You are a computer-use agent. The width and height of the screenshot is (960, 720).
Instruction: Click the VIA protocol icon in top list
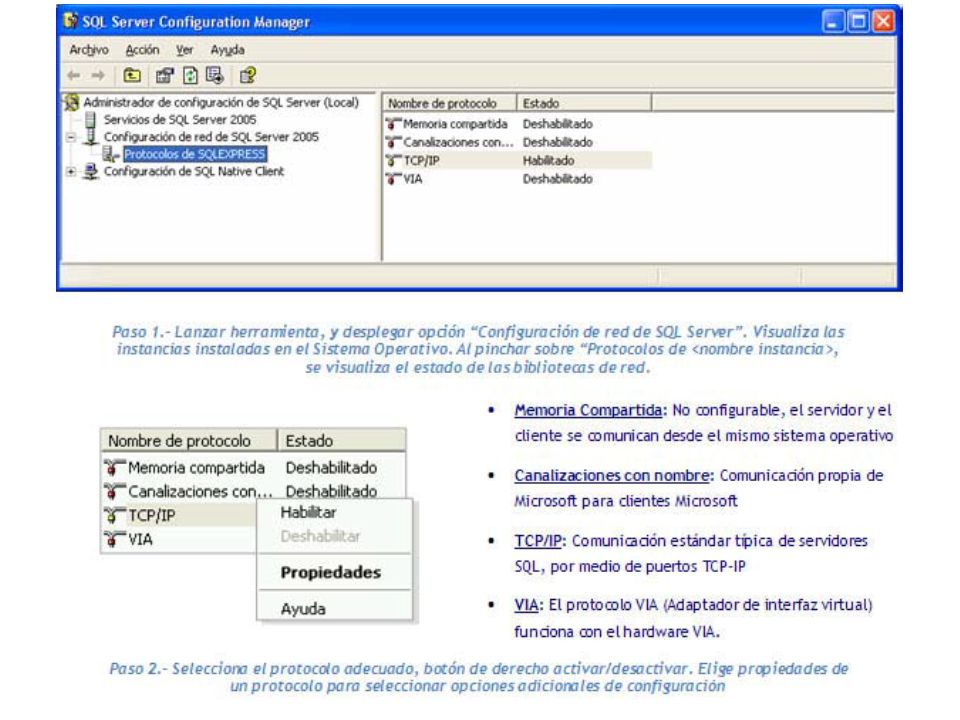(393, 179)
